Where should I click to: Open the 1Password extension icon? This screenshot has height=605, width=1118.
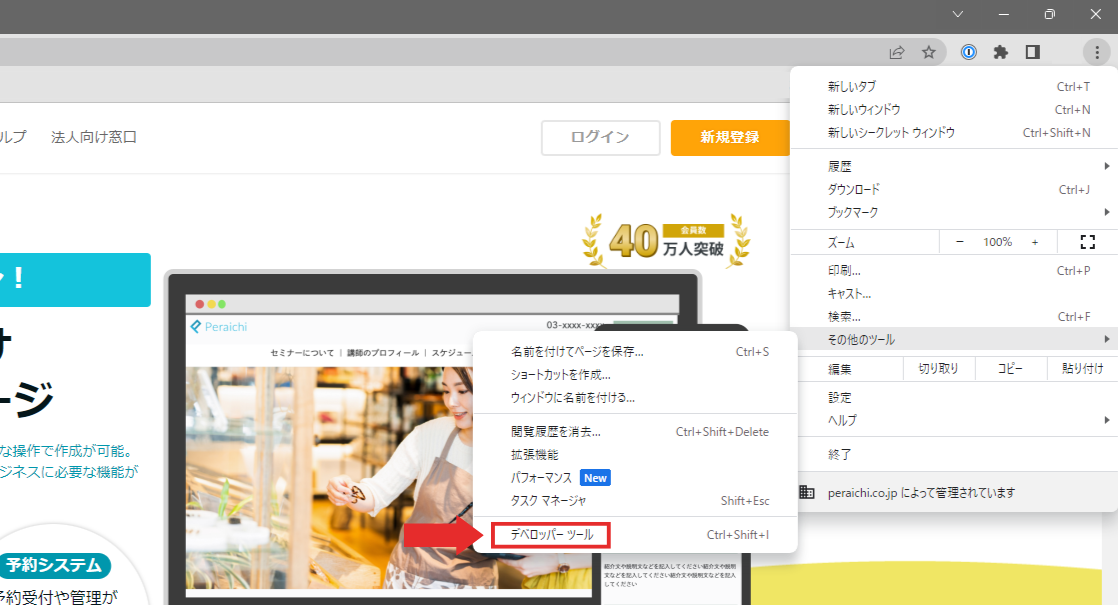pos(968,52)
